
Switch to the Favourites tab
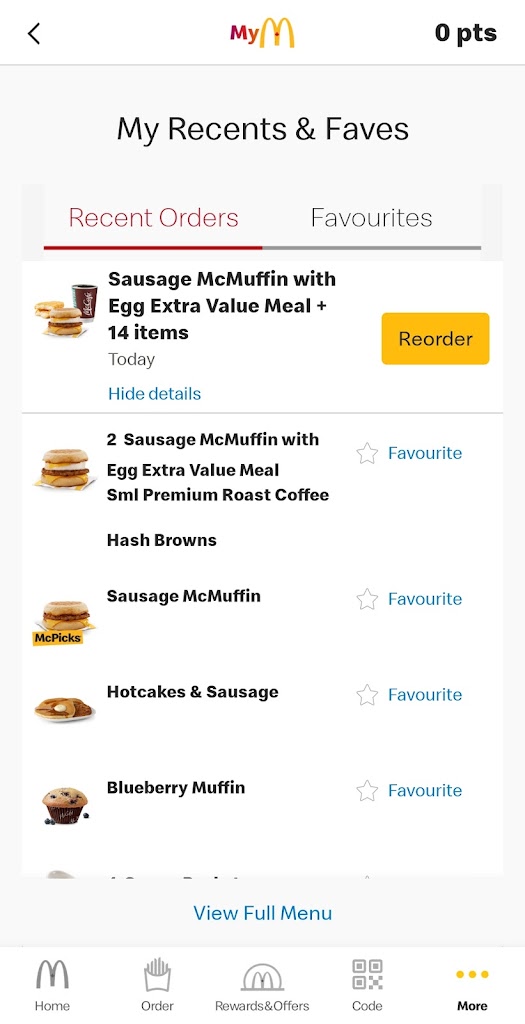(x=372, y=217)
